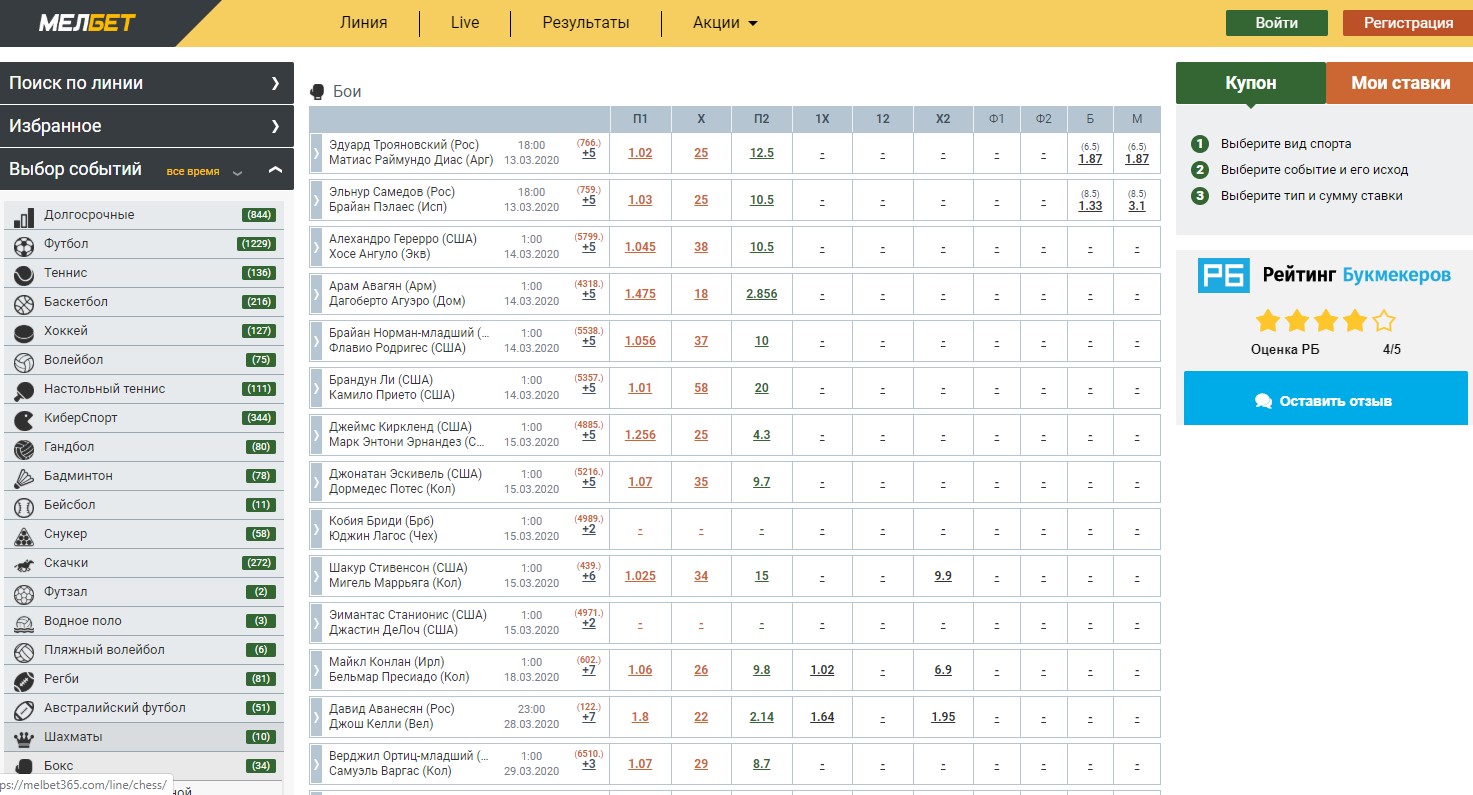The width and height of the screenshot is (1473, 795).
Task: Click X2 odds 6.9 for Конлан fight
Action: 943,670
